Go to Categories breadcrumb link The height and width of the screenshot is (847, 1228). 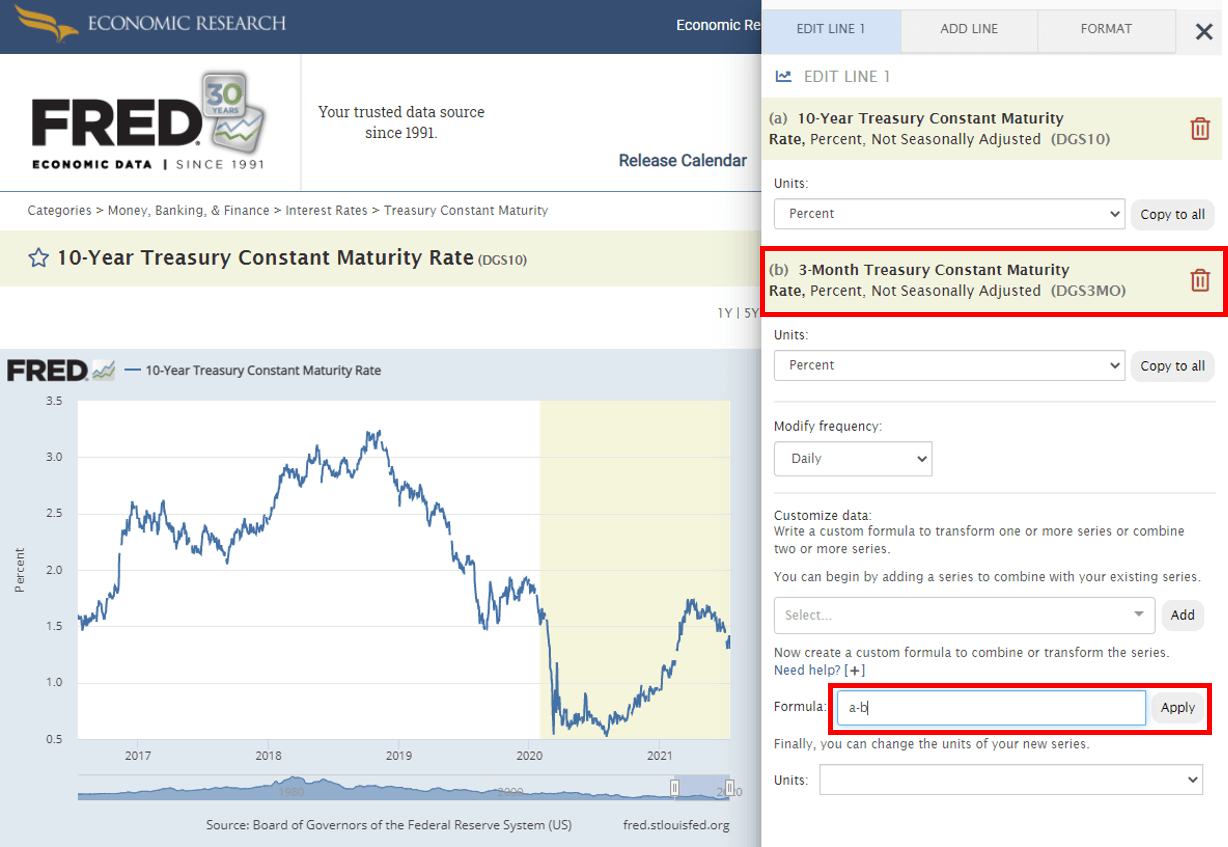[x=58, y=211]
